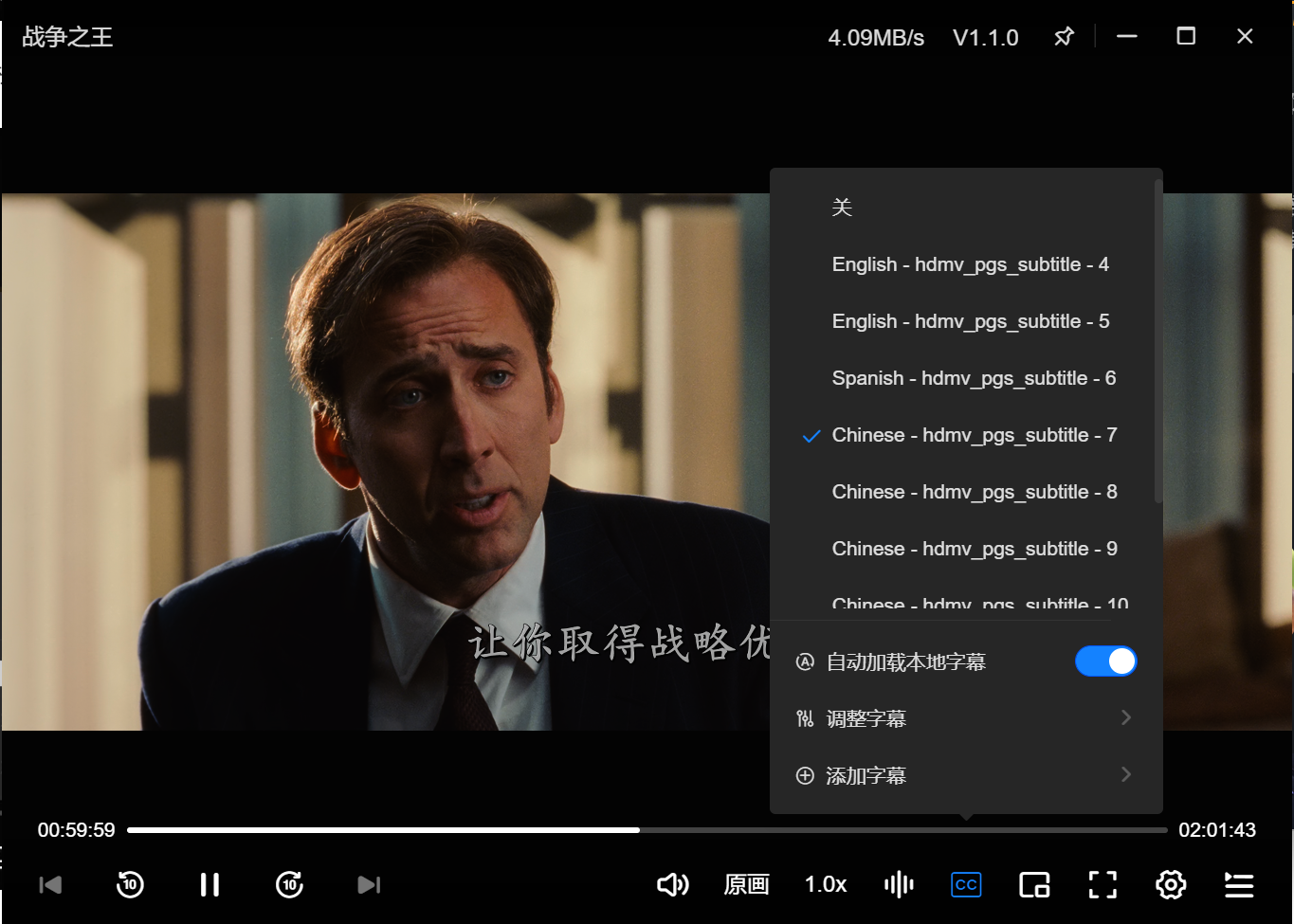The width and height of the screenshot is (1294, 924).
Task: Fast forward playback by 10 seconds
Action: click(x=289, y=885)
